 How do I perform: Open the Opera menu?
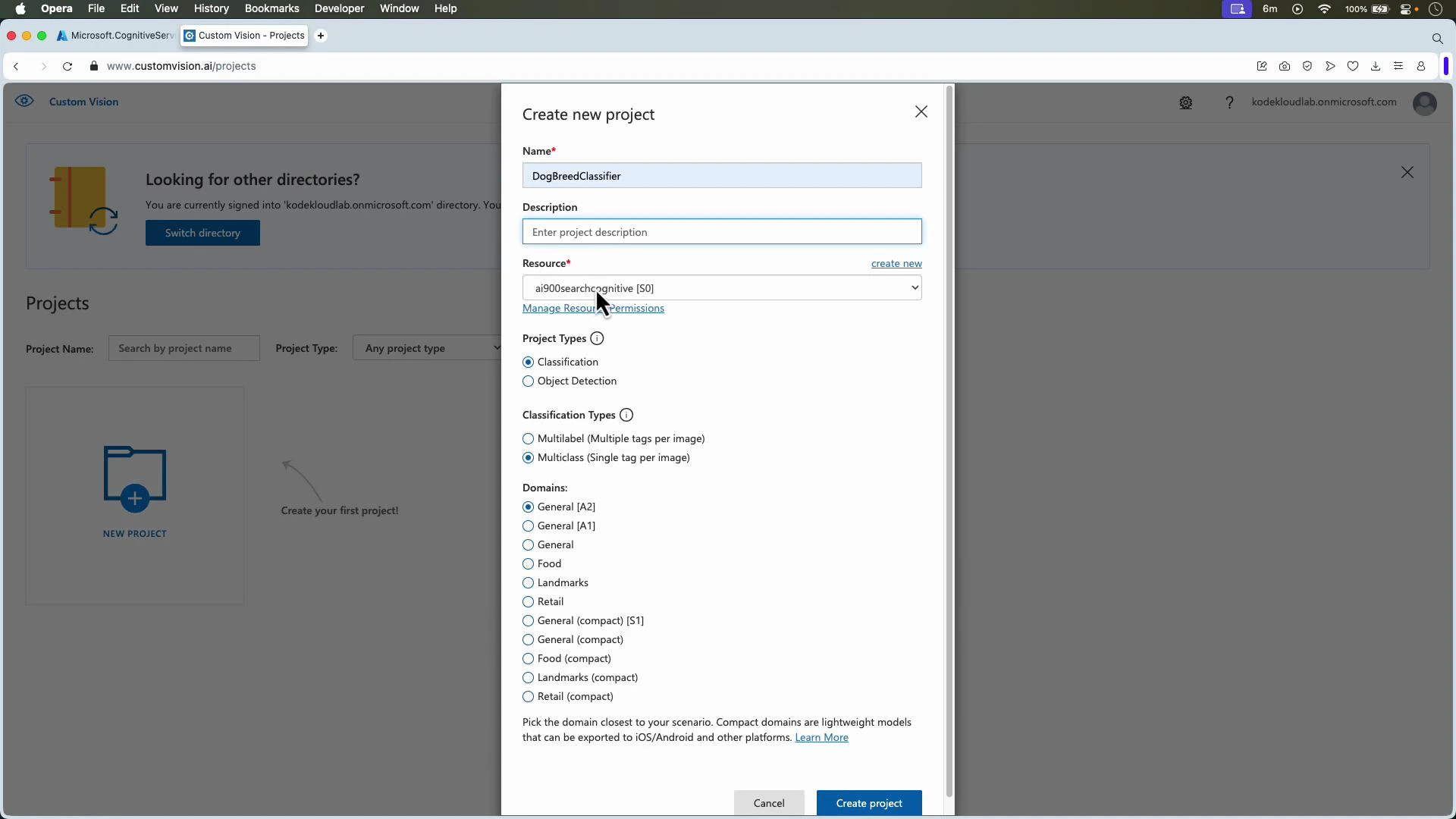pyautogui.click(x=57, y=9)
